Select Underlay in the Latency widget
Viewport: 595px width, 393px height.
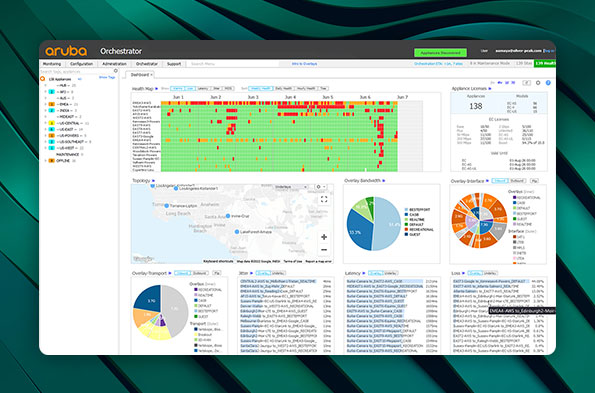point(390,273)
